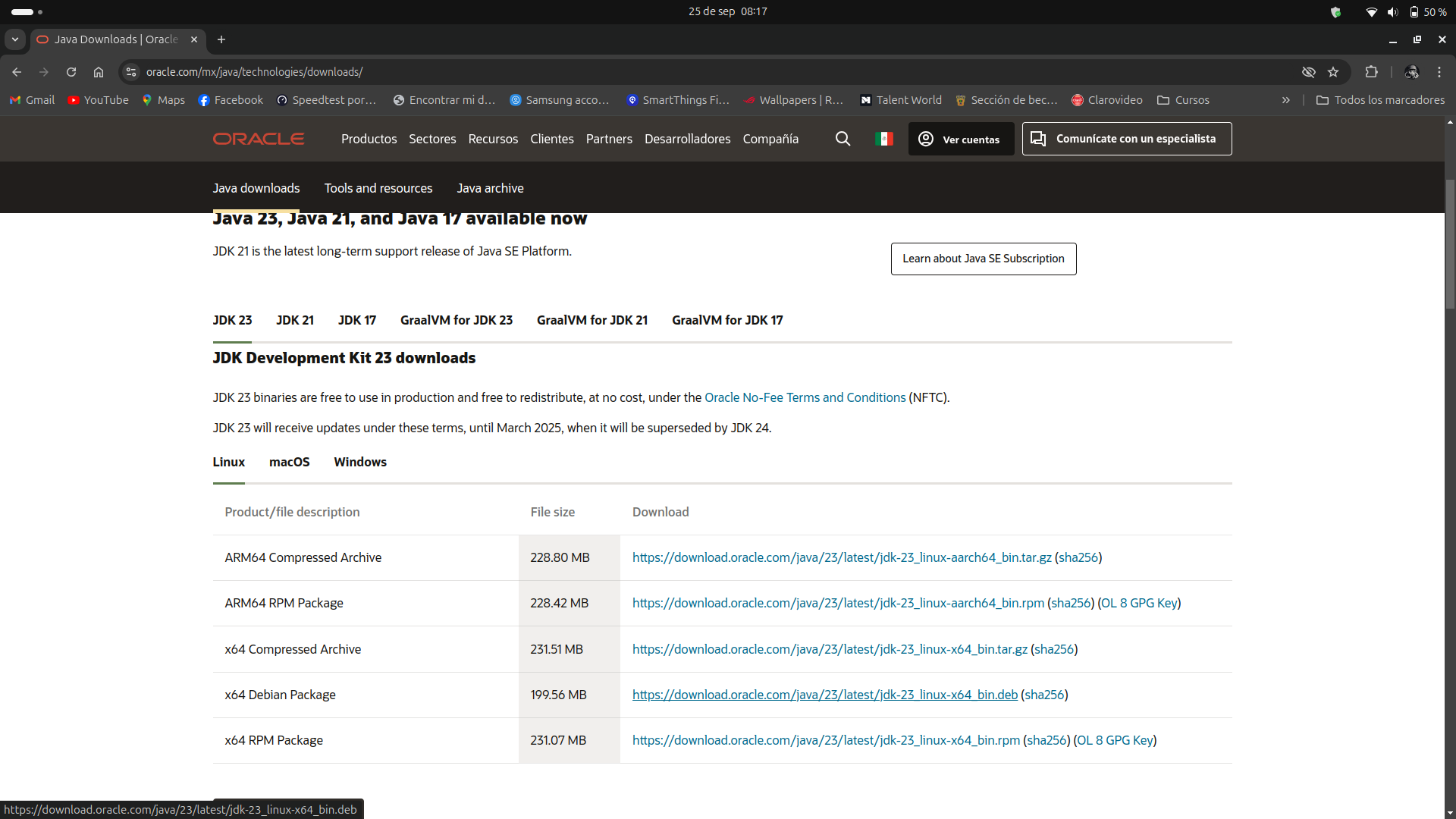
Task: Click Comunícate con un especialista button
Action: (x=1127, y=139)
